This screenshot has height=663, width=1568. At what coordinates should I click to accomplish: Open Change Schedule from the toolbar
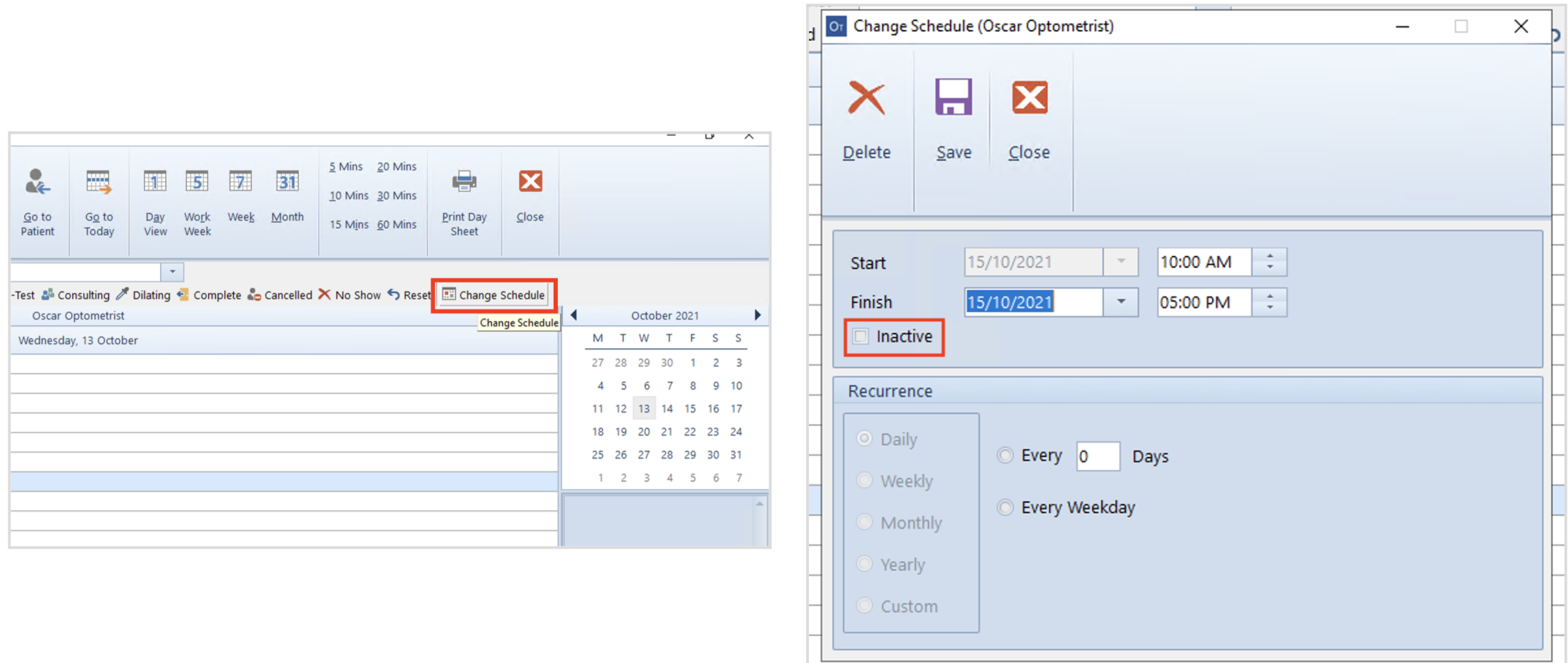pyautogui.click(x=494, y=295)
